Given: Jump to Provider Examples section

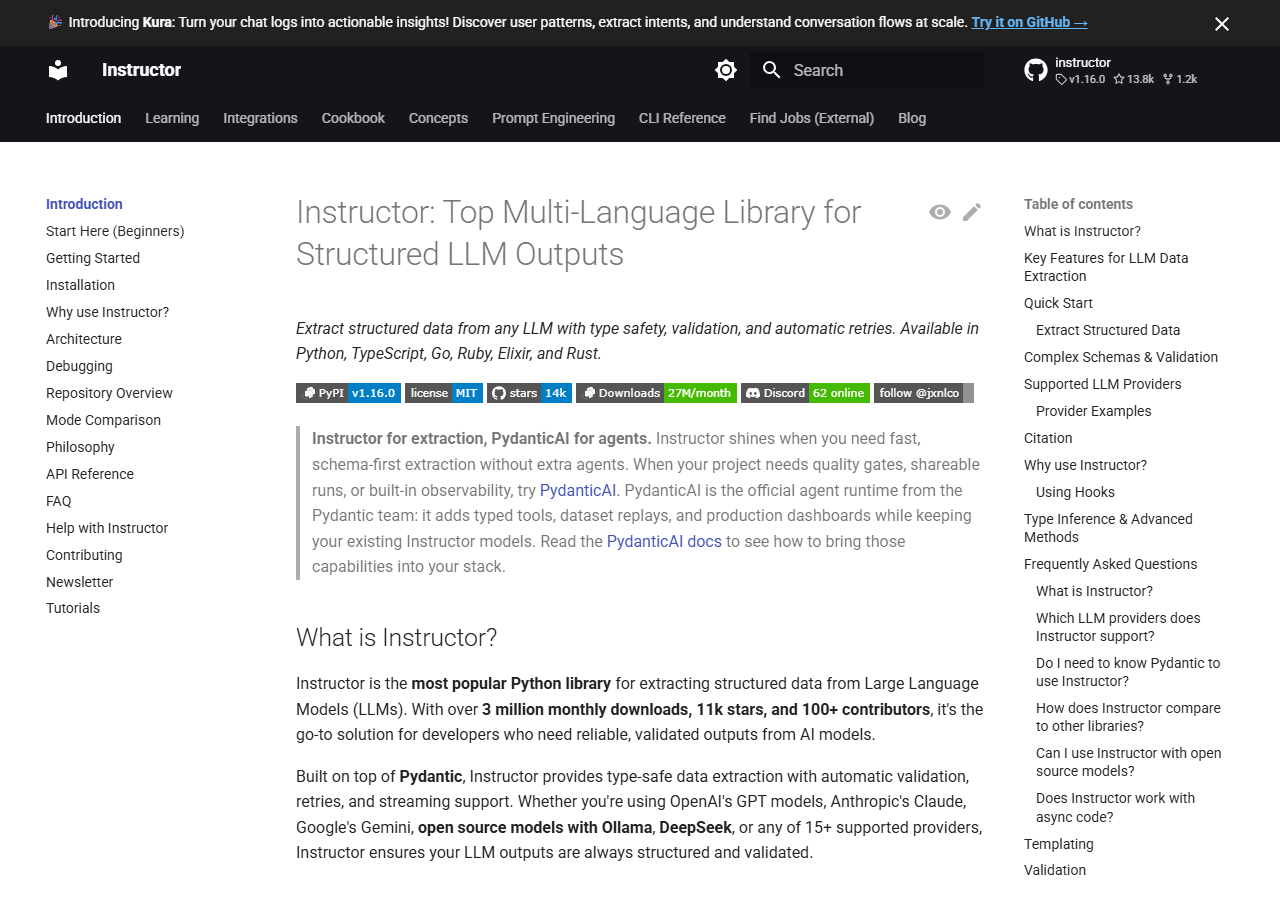Looking at the screenshot, I should (x=1094, y=411).
